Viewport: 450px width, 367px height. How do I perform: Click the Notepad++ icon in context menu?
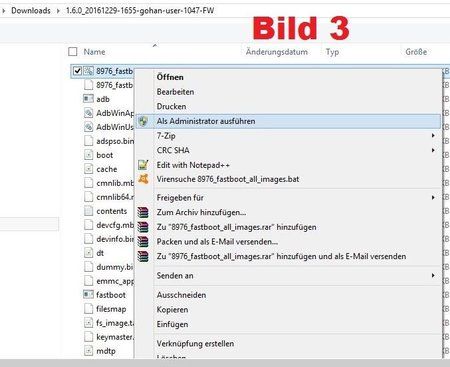(x=143, y=165)
